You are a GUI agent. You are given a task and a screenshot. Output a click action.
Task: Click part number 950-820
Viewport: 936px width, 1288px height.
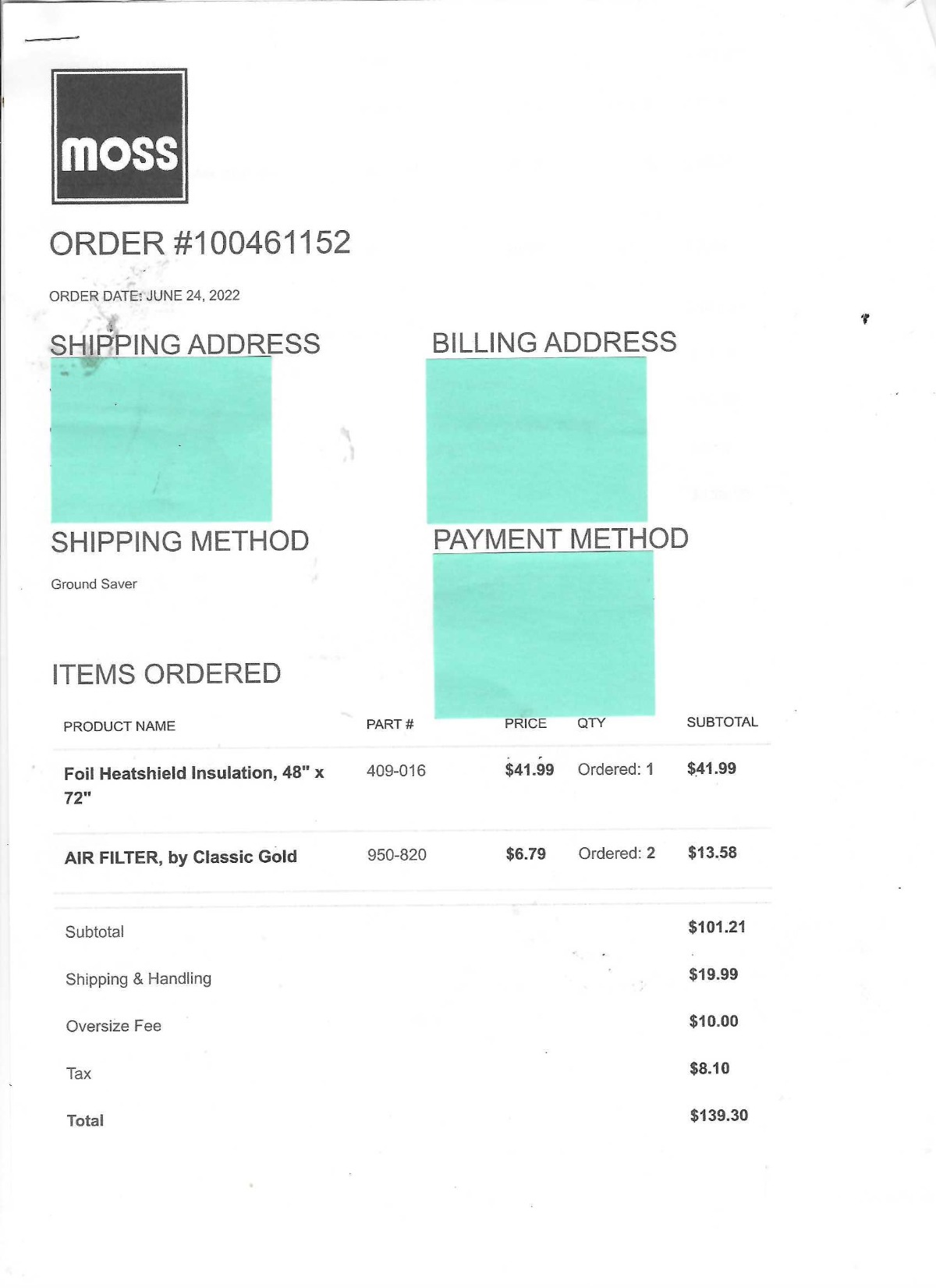click(397, 855)
